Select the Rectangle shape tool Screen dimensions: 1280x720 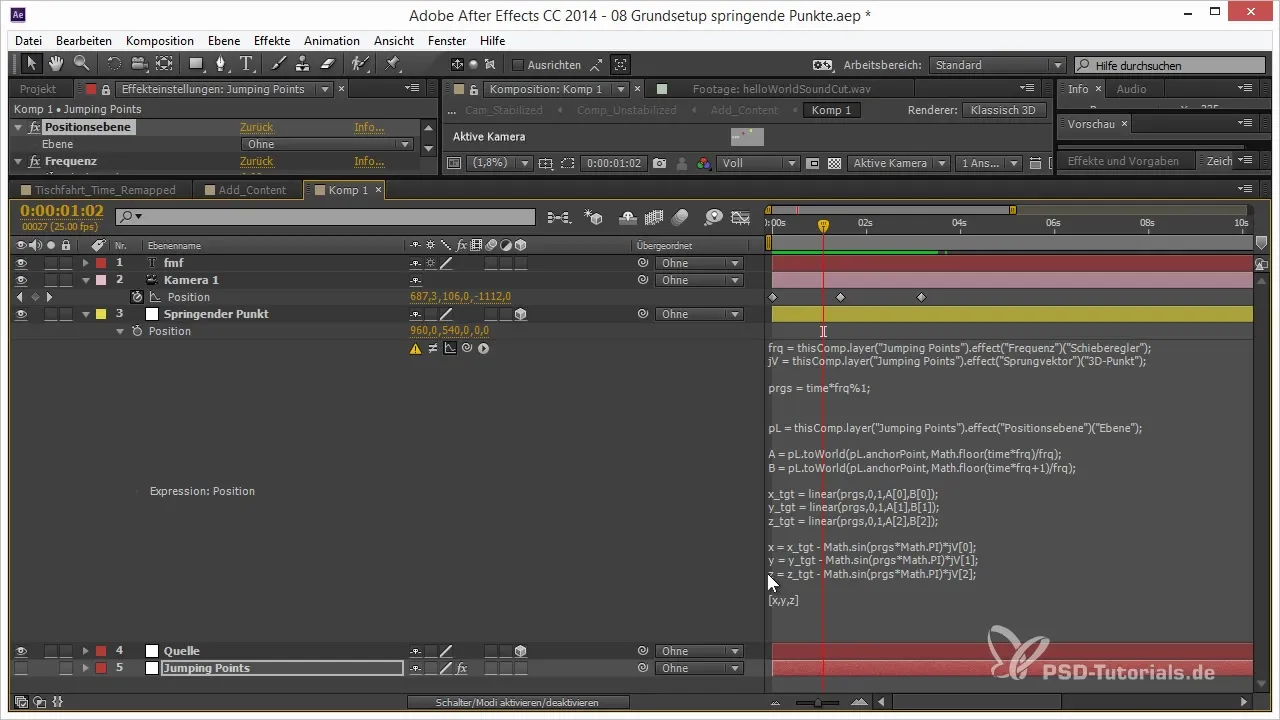click(x=196, y=64)
